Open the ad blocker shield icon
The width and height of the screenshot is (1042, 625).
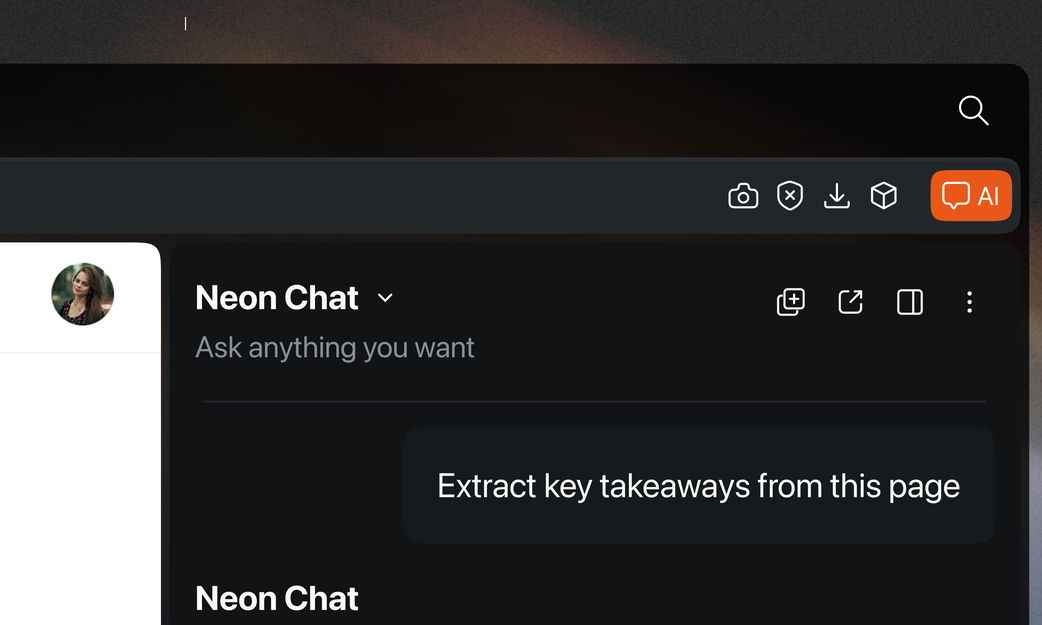click(x=790, y=196)
